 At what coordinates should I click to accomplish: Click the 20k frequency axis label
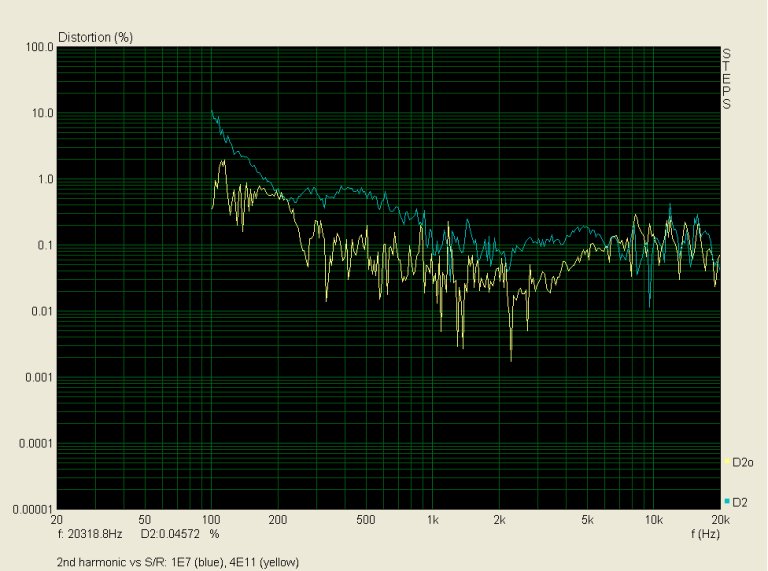[x=720, y=520]
